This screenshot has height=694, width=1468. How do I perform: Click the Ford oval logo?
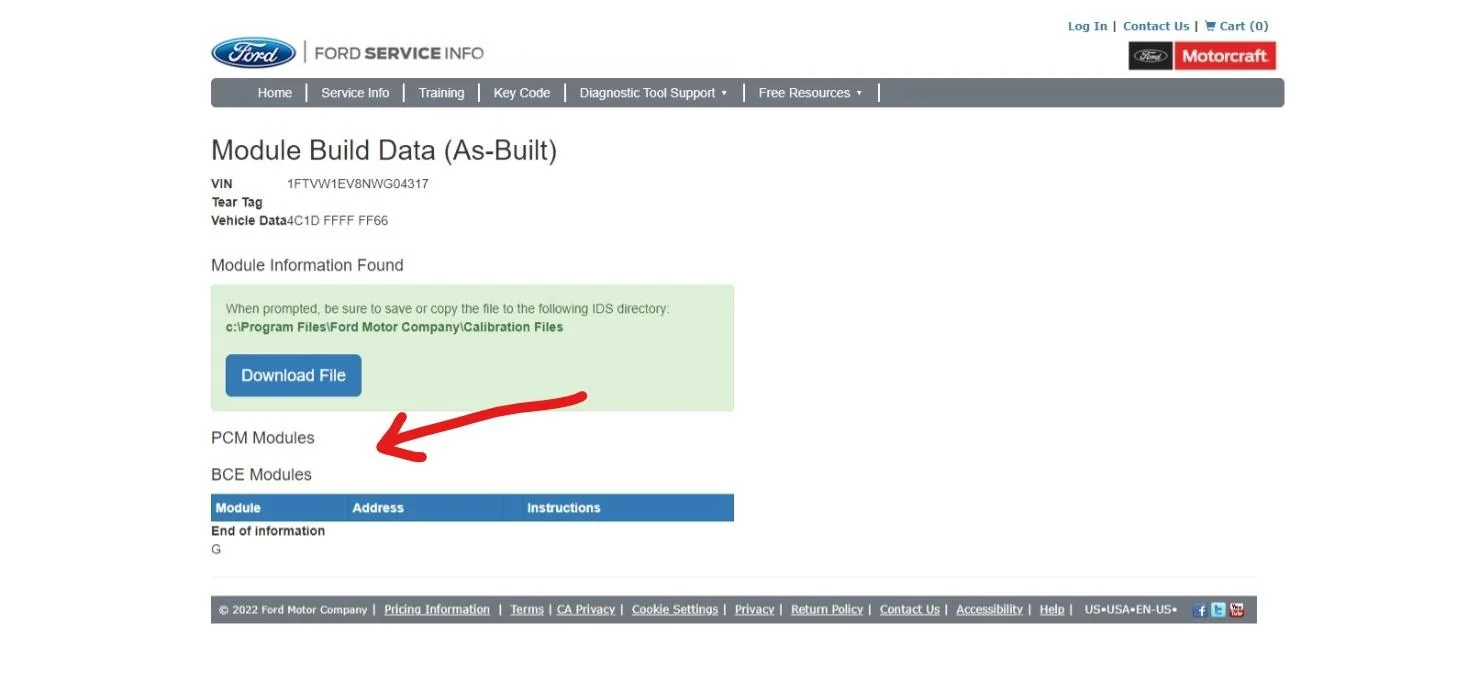[x=253, y=53]
